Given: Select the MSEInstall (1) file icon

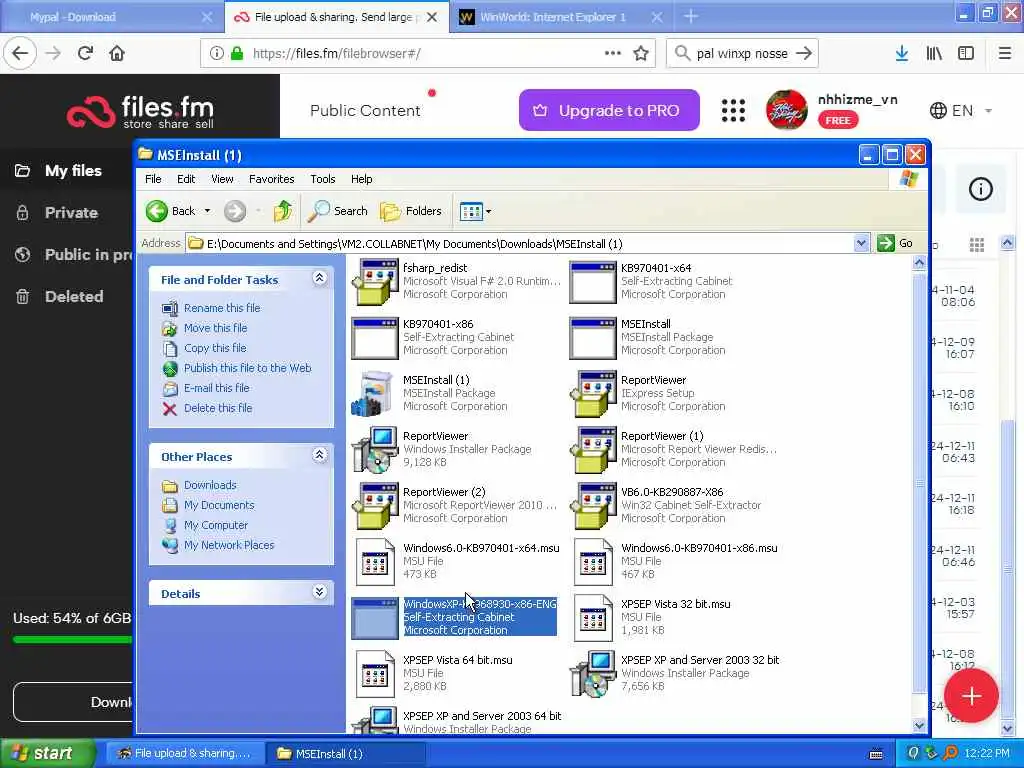Looking at the screenshot, I should (x=375, y=394).
